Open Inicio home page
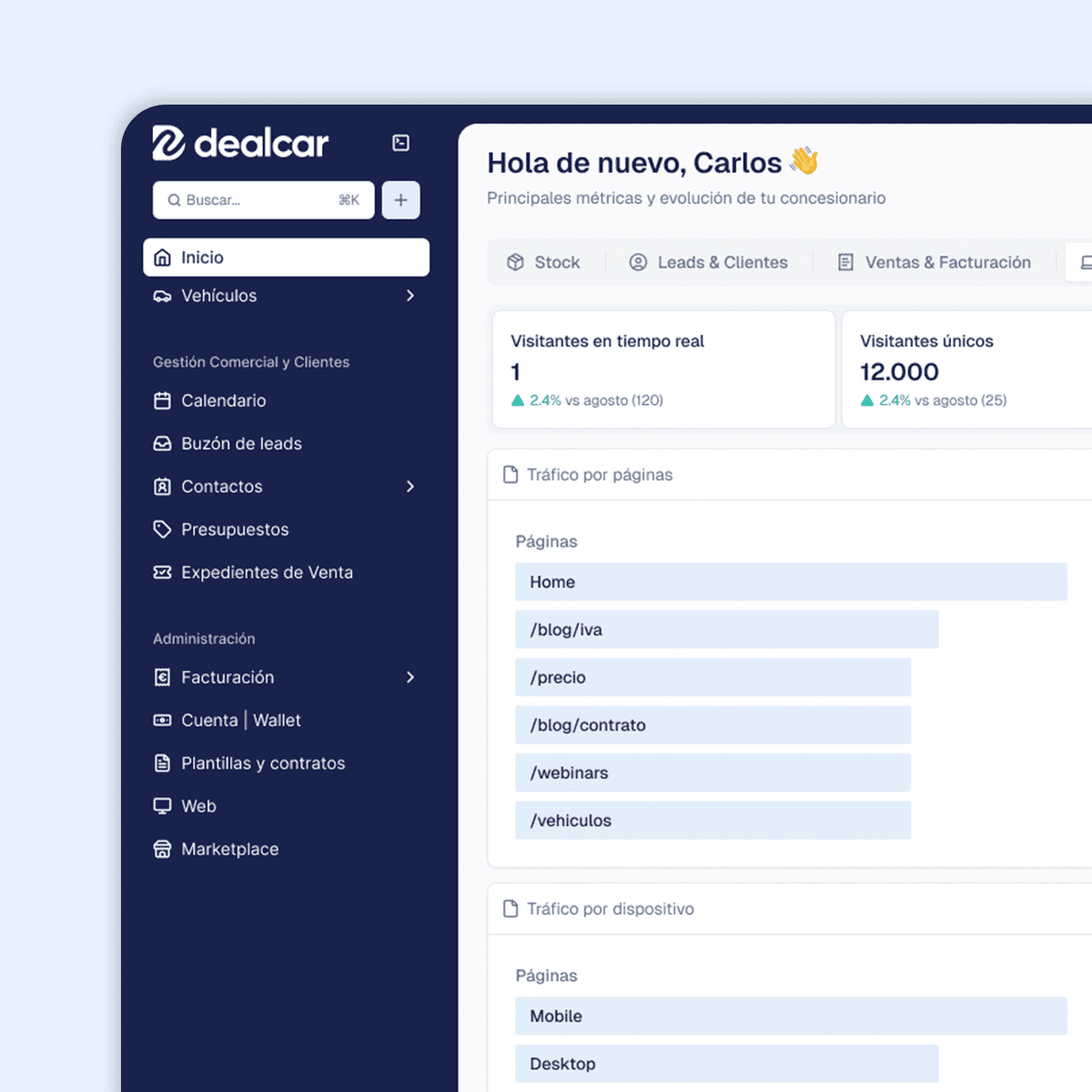Viewport: 1092px width, 1092px height. tap(286, 258)
